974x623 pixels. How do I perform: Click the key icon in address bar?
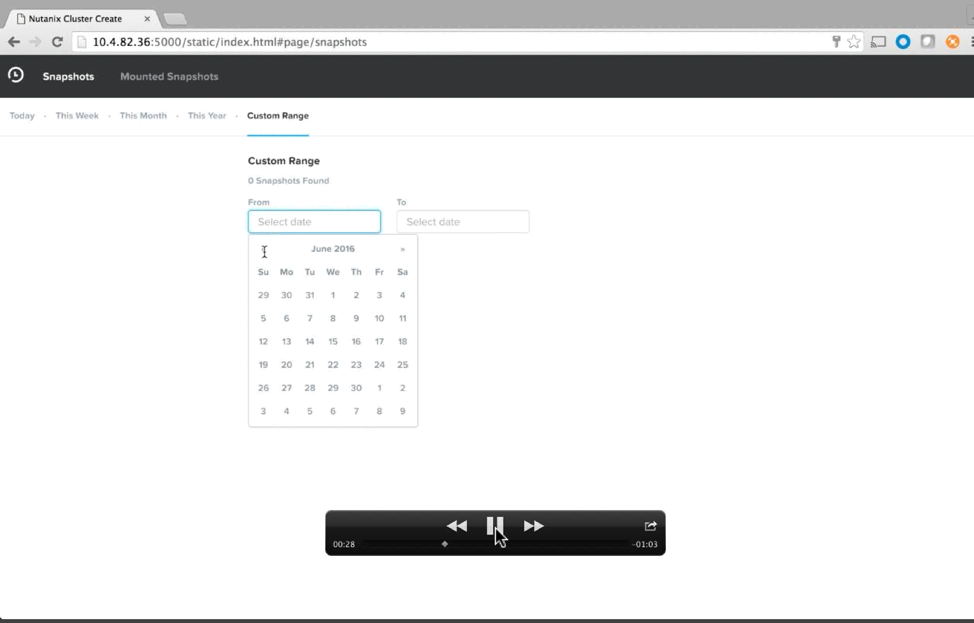(x=836, y=42)
